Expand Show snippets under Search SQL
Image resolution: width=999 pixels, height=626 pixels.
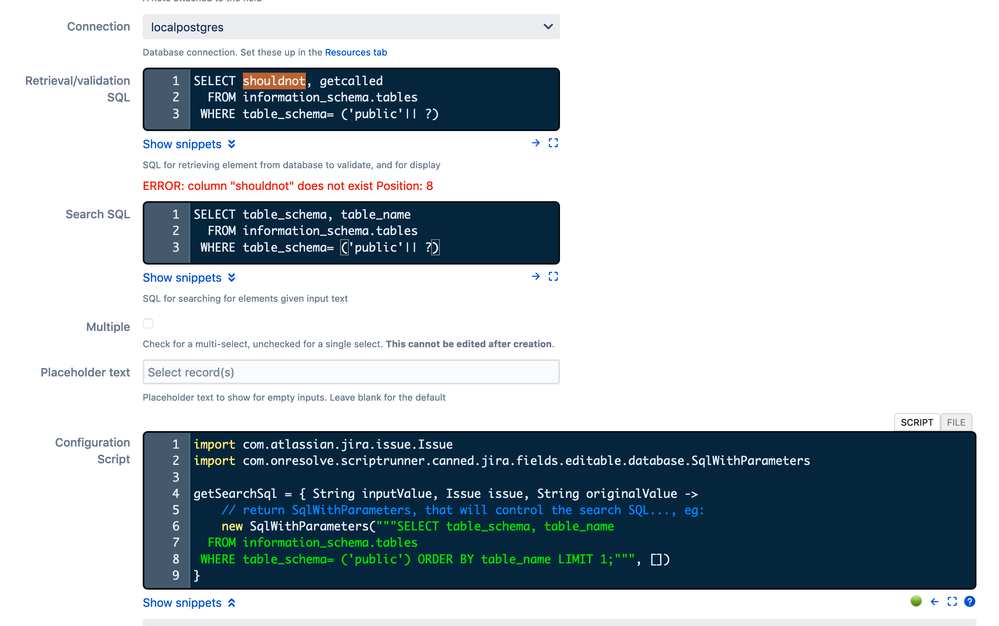pos(189,278)
